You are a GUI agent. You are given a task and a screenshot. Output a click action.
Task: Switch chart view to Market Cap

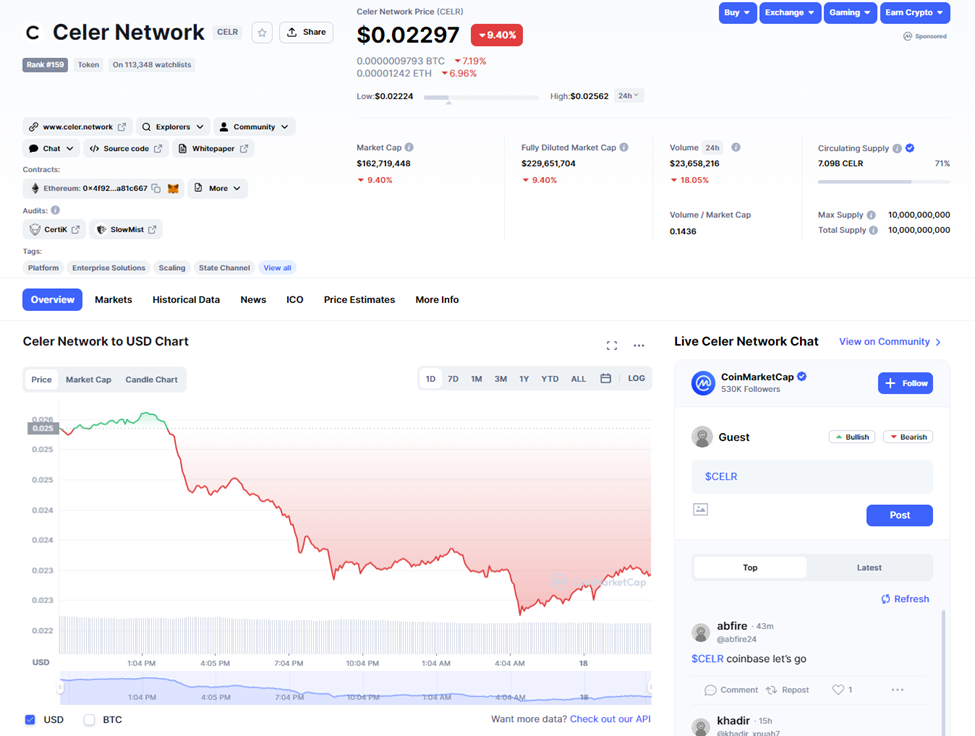88,380
